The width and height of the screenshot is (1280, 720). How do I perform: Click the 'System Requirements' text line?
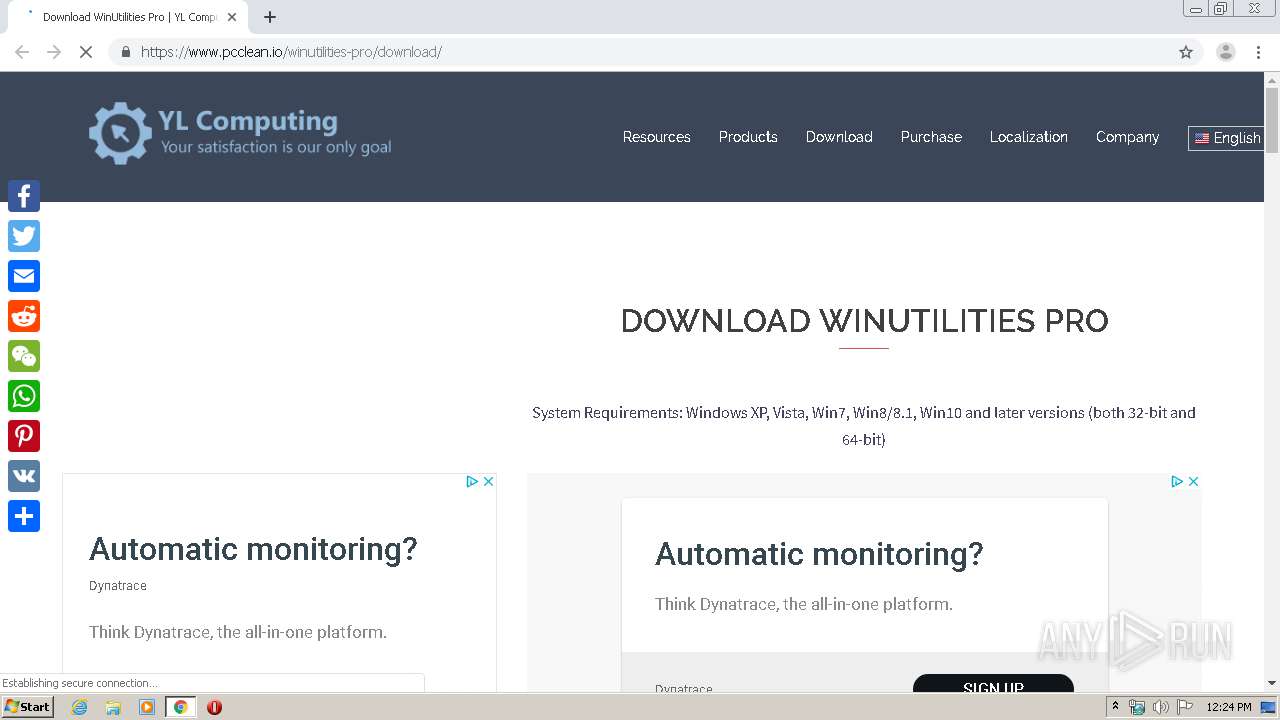(864, 425)
